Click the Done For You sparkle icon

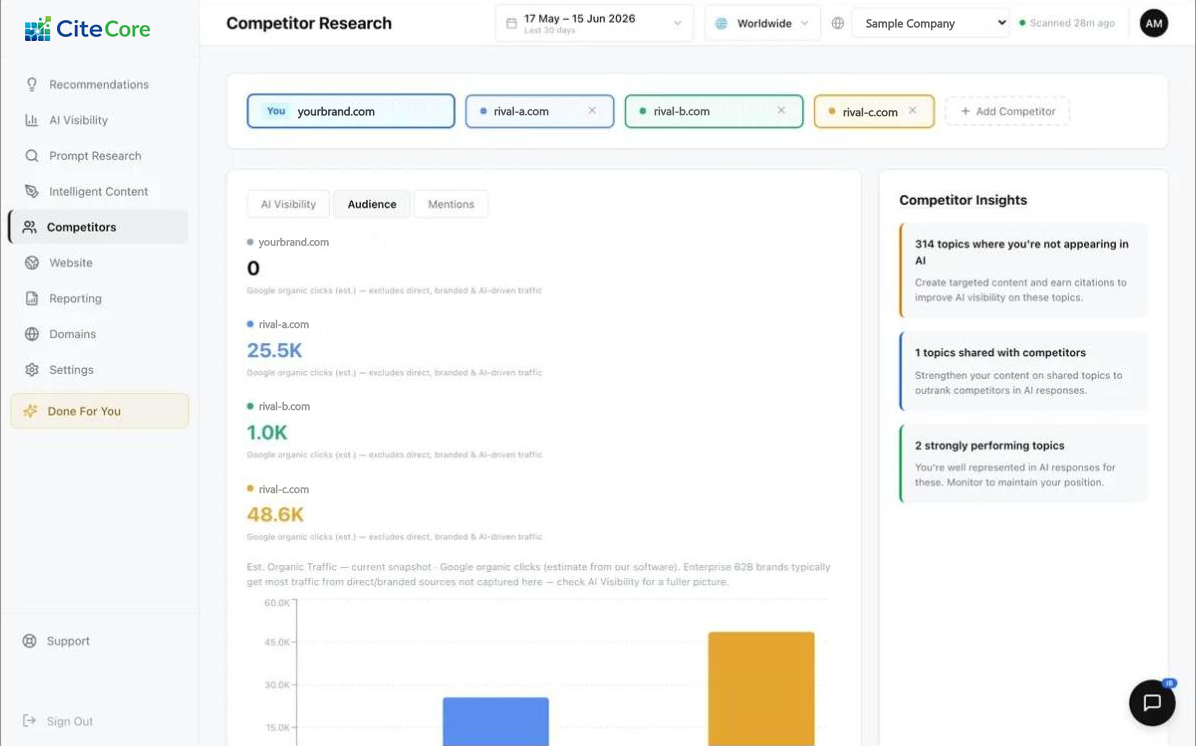(x=31, y=411)
